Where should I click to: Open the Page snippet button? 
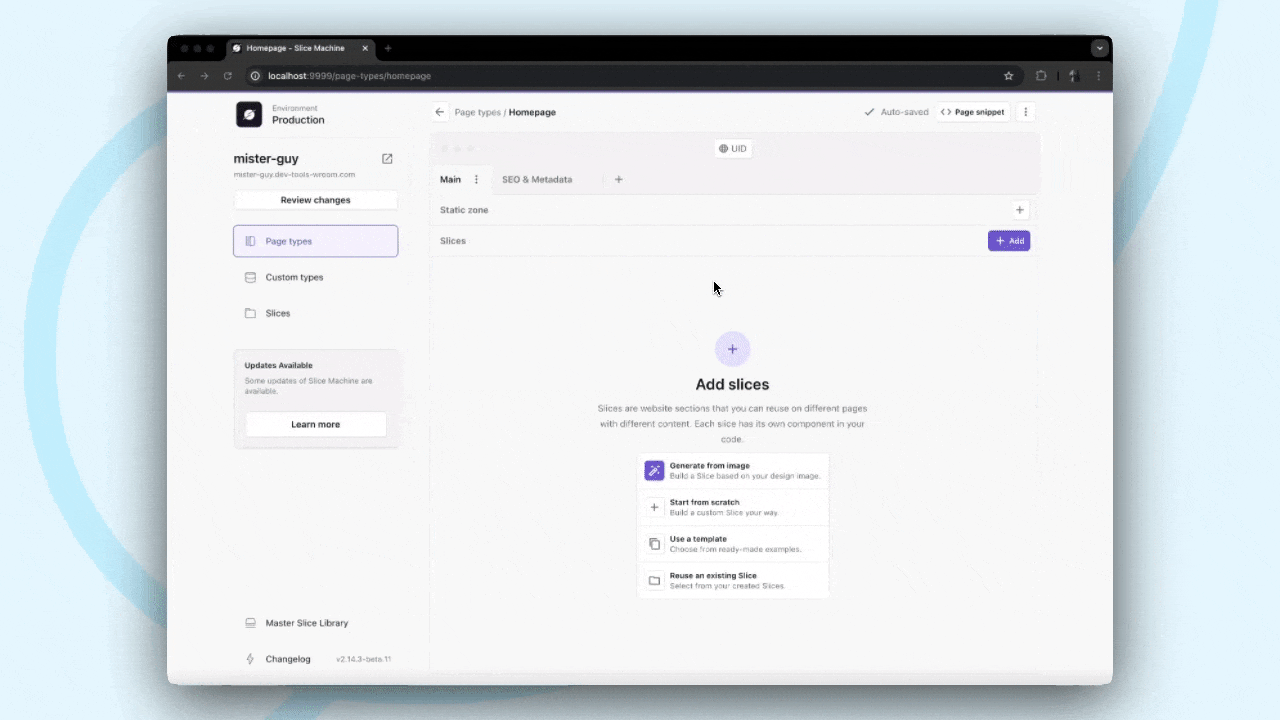(x=973, y=112)
